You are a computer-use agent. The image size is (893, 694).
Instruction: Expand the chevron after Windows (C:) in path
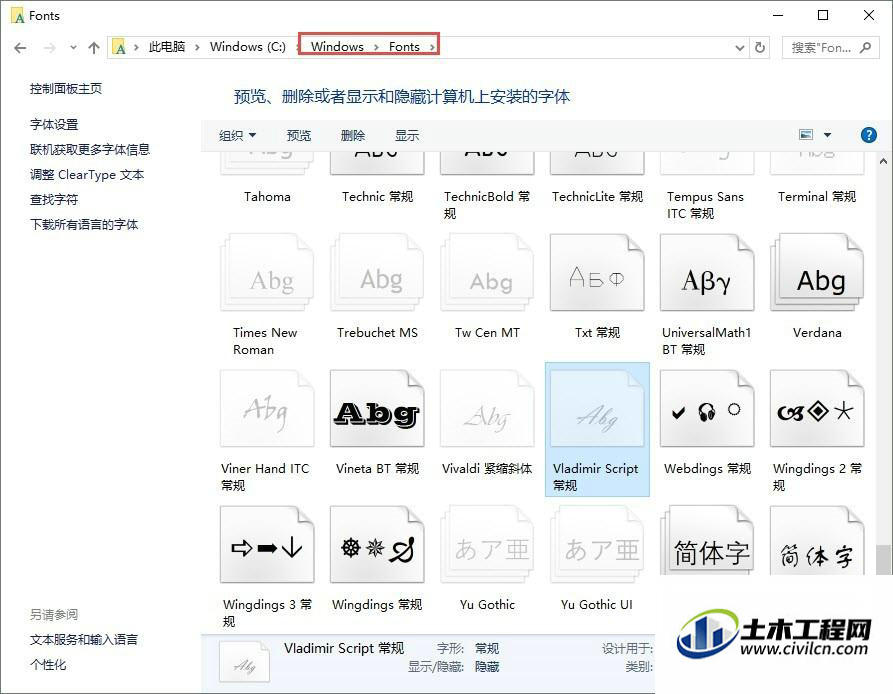tap(298, 47)
